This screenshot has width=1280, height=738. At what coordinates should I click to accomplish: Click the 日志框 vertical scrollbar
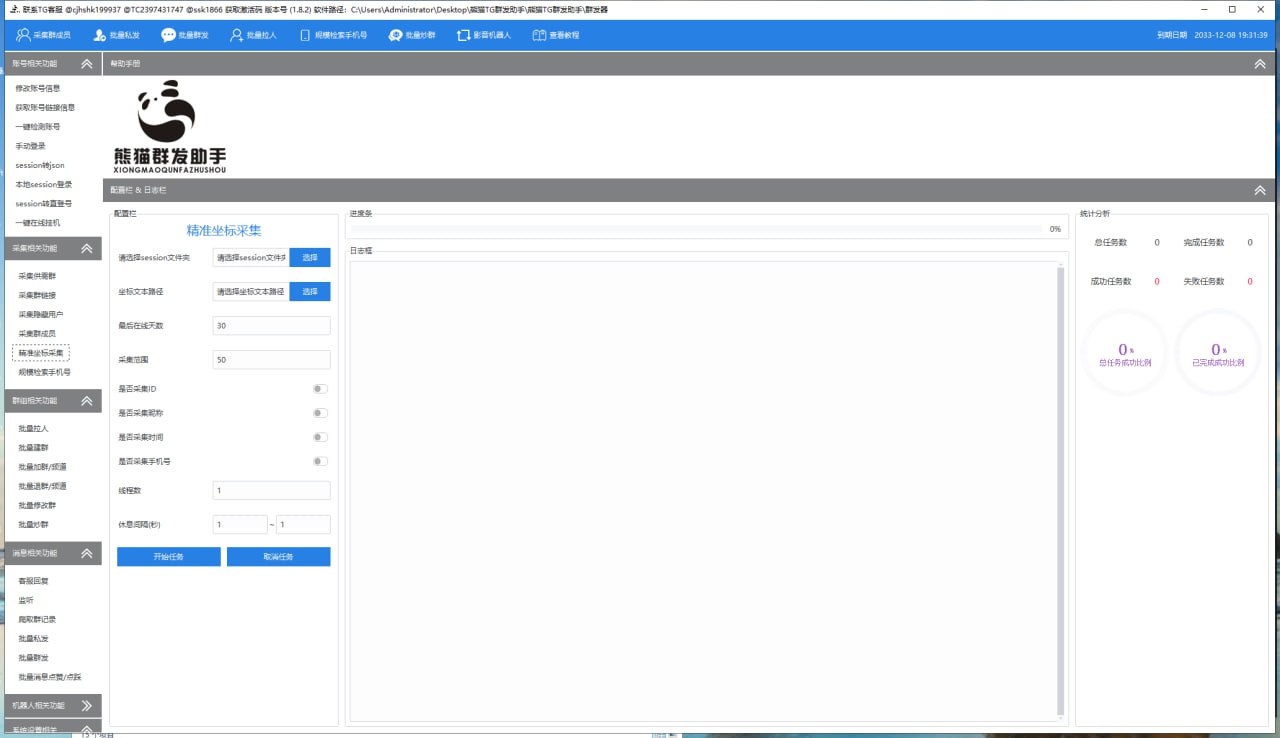click(1059, 490)
